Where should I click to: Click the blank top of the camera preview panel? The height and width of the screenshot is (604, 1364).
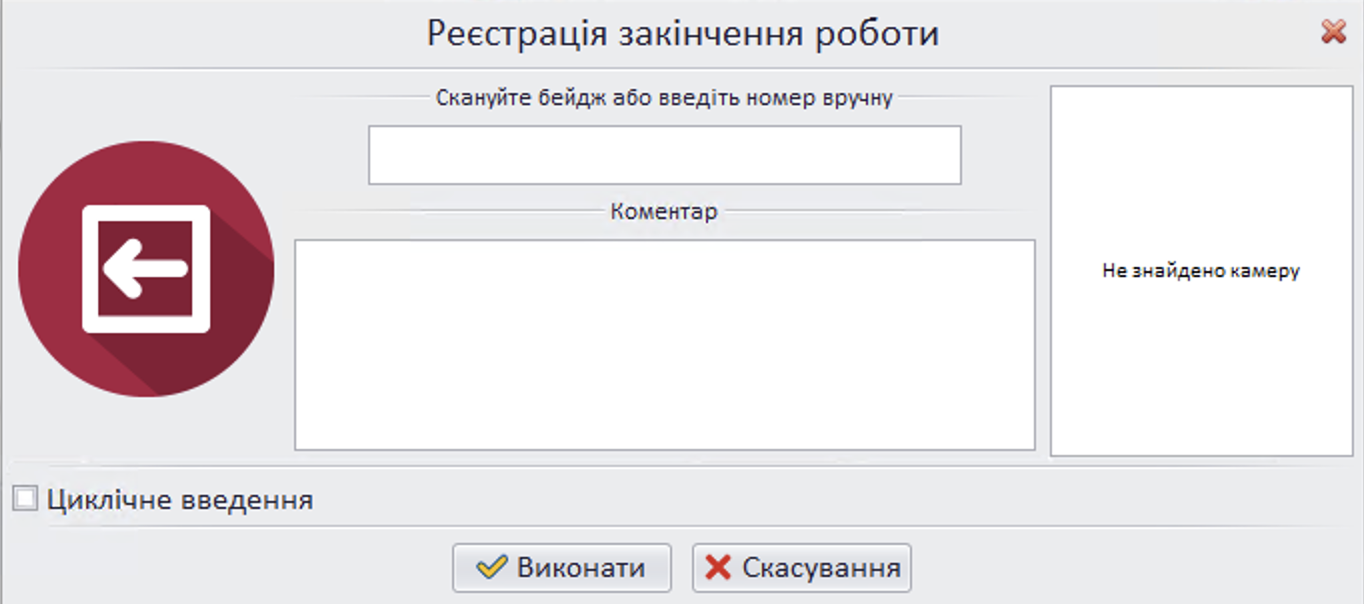point(1200,140)
